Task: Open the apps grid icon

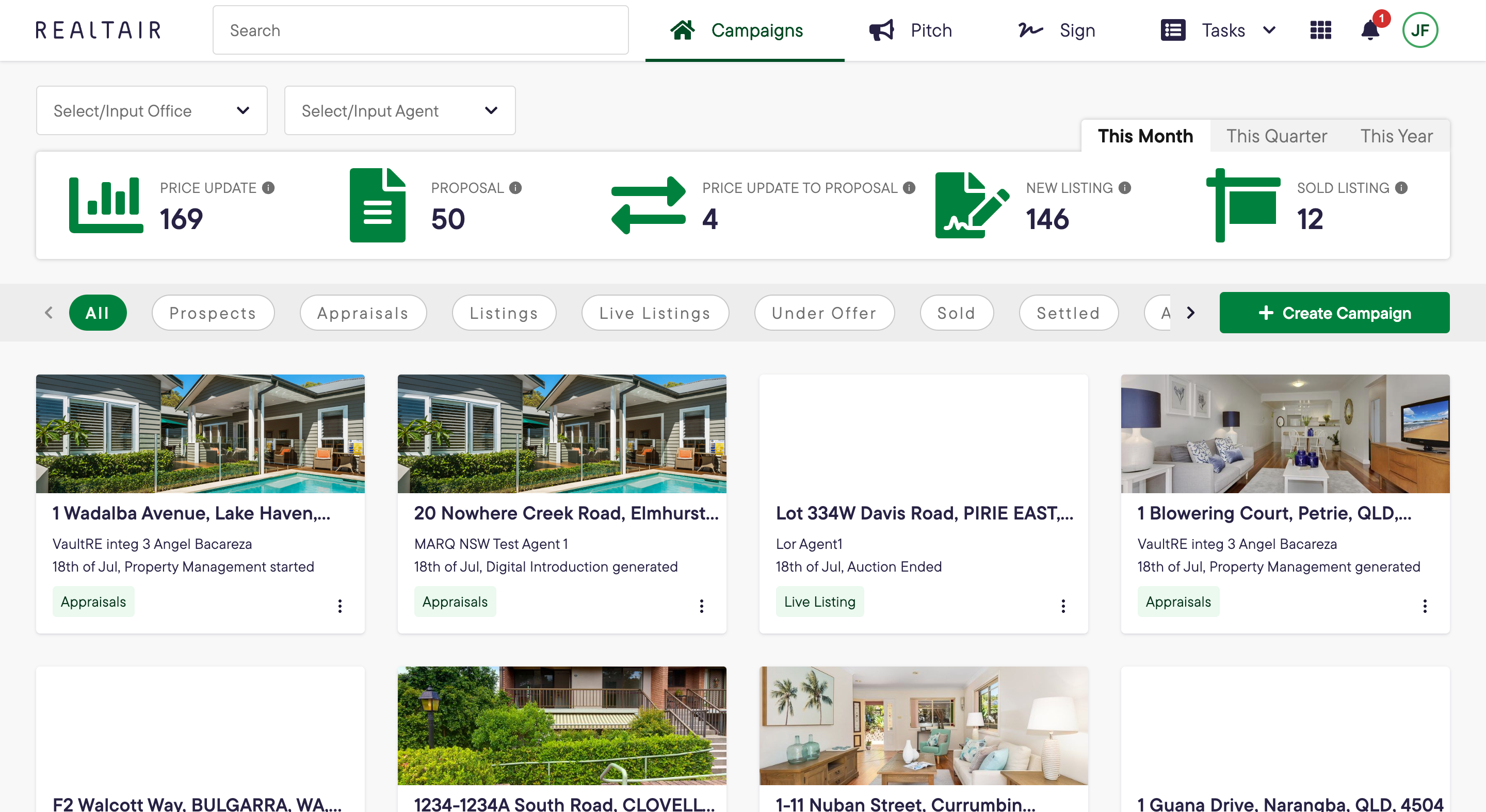Action: pos(1320,30)
